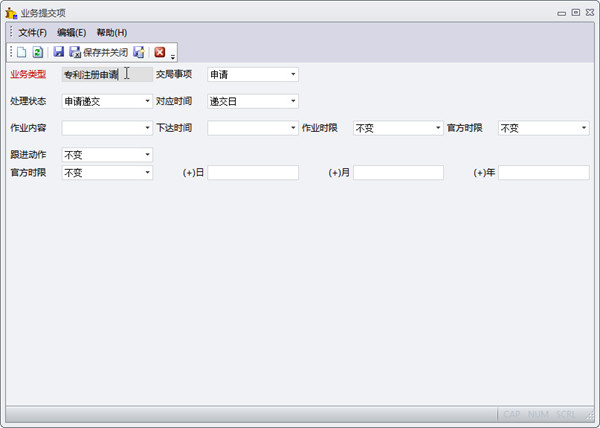
Task: Click the CAP indicator in status bar
Action: click(x=512, y=414)
